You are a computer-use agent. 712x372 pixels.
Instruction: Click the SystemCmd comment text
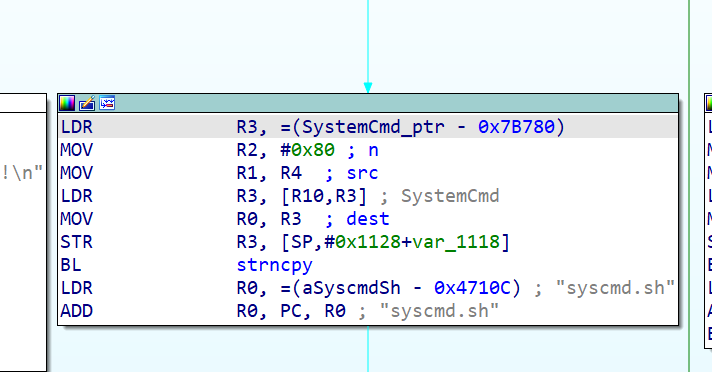click(x=450, y=196)
